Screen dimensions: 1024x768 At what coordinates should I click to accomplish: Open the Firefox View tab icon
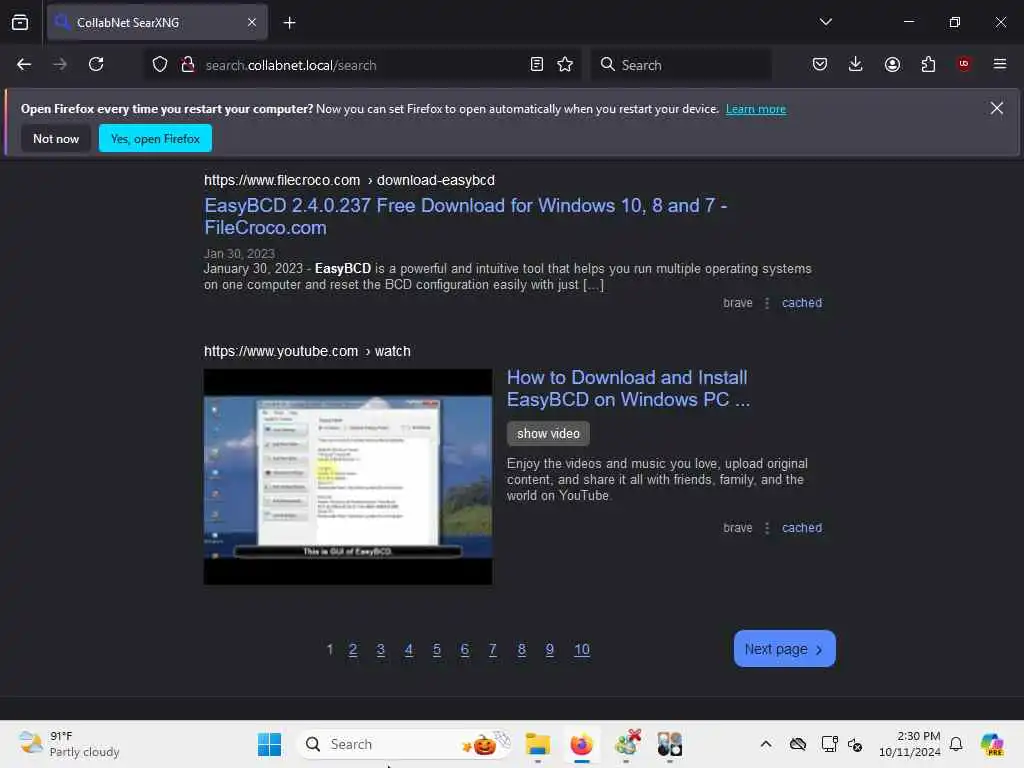point(20,23)
